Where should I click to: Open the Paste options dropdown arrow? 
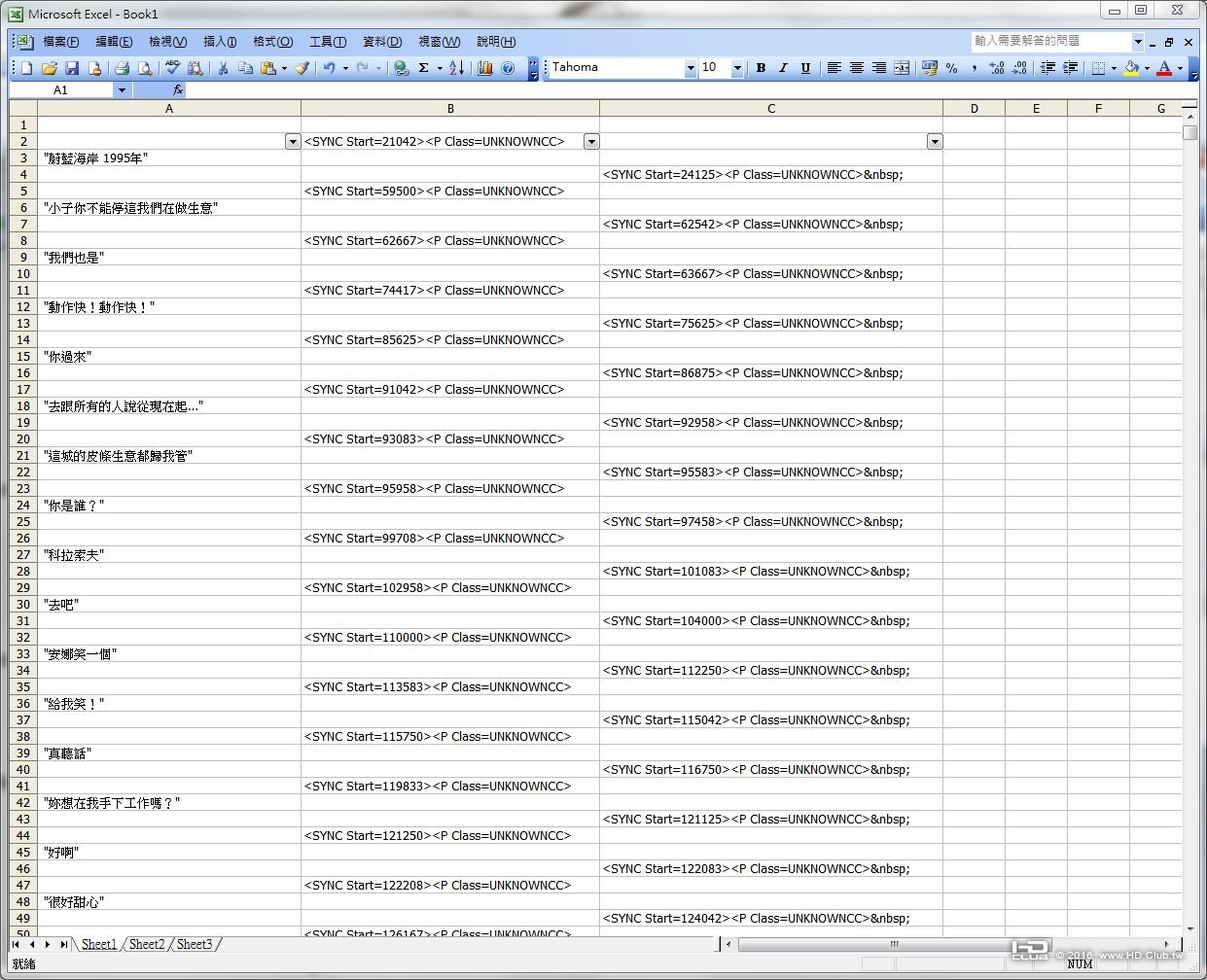pyautogui.click(x=284, y=68)
